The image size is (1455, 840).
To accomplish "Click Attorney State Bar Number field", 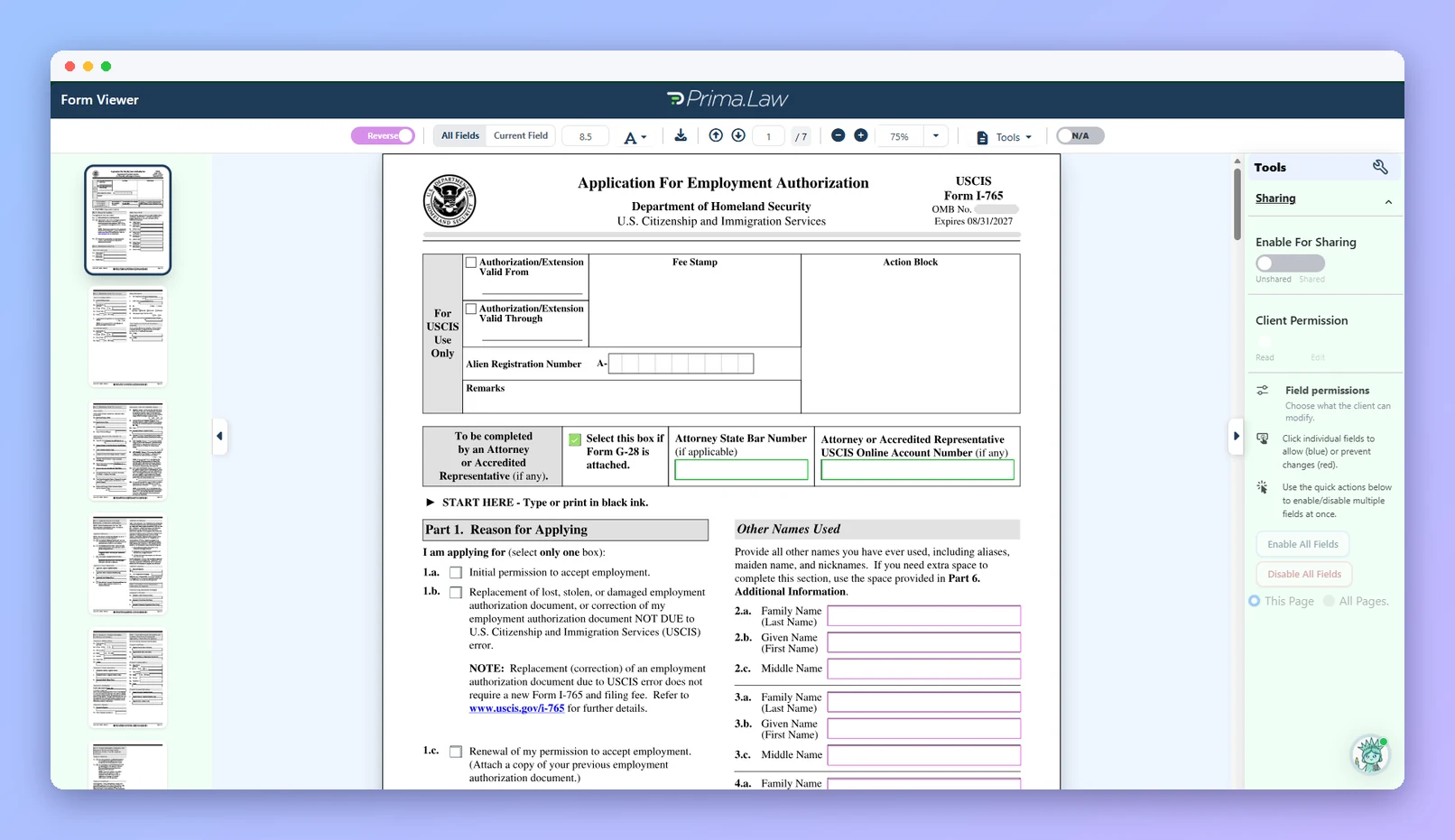I will (x=741, y=469).
